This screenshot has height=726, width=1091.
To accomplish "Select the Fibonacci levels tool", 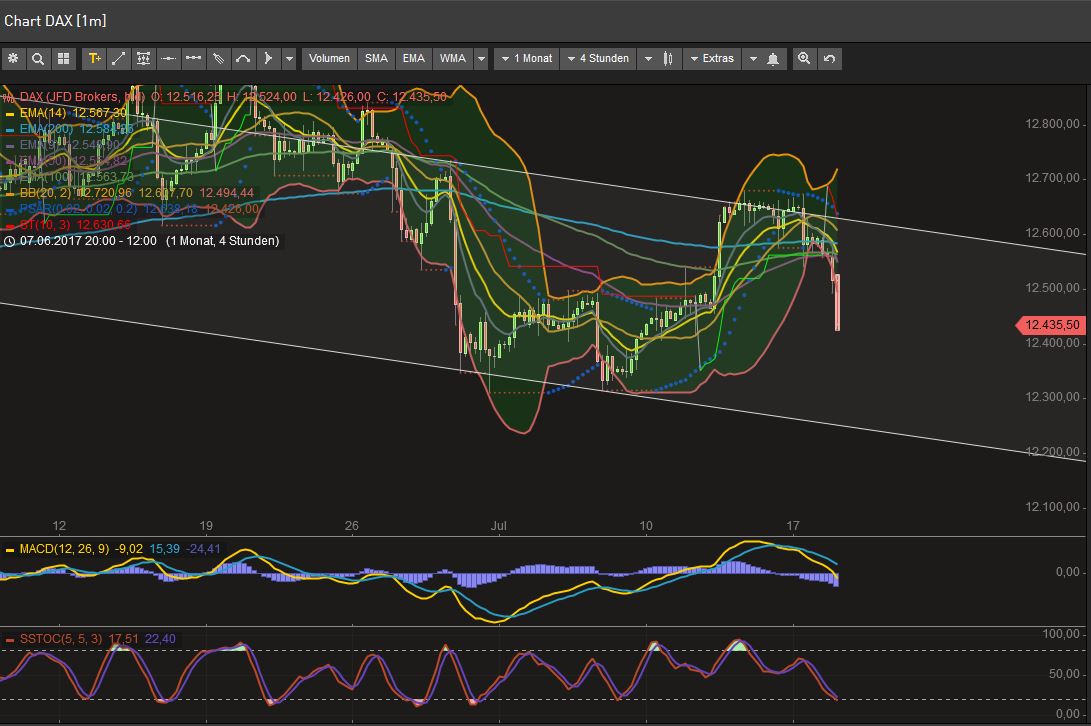I will pyautogui.click(x=143, y=58).
